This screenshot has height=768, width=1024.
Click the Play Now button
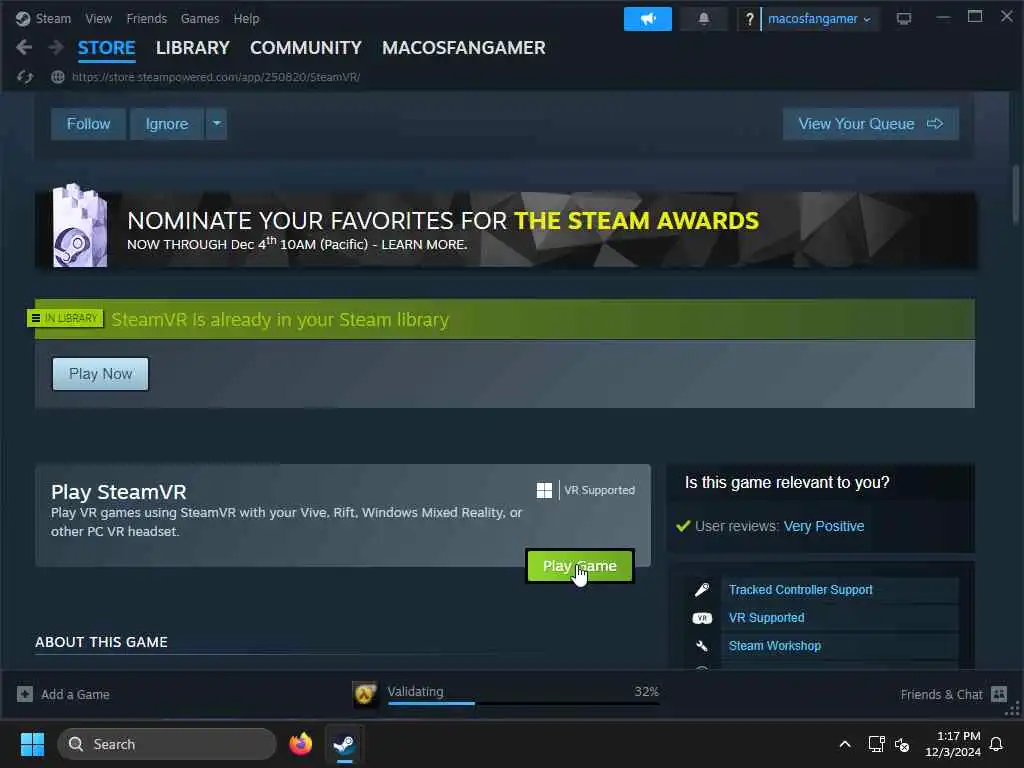coord(101,374)
